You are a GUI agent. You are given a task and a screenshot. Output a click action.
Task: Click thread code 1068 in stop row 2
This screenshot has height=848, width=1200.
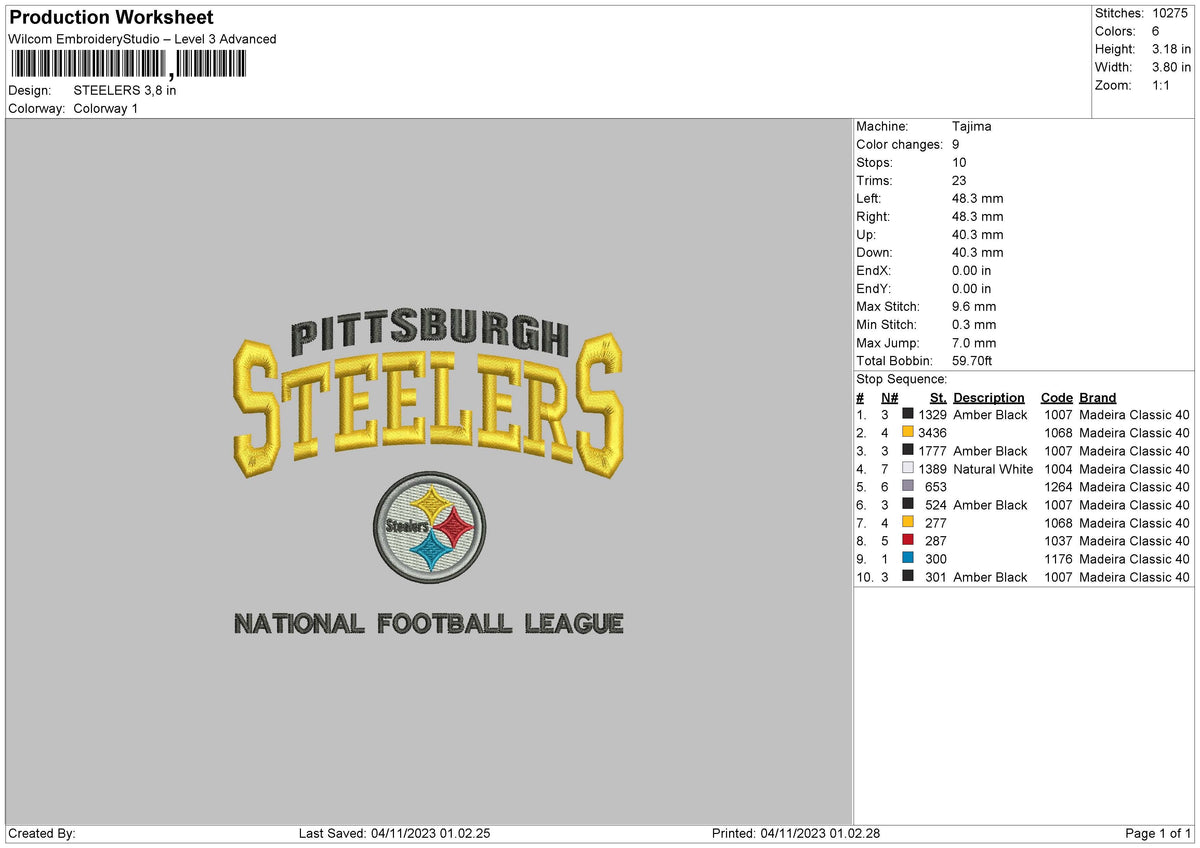1059,432
